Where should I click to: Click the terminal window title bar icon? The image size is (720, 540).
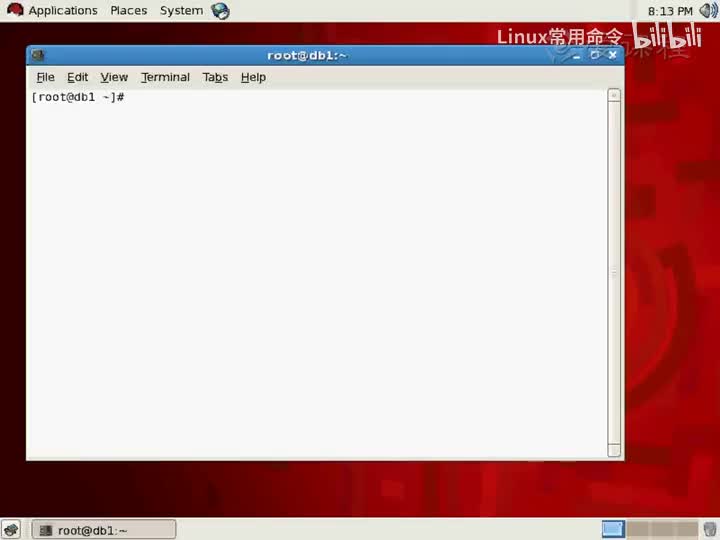[38, 56]
